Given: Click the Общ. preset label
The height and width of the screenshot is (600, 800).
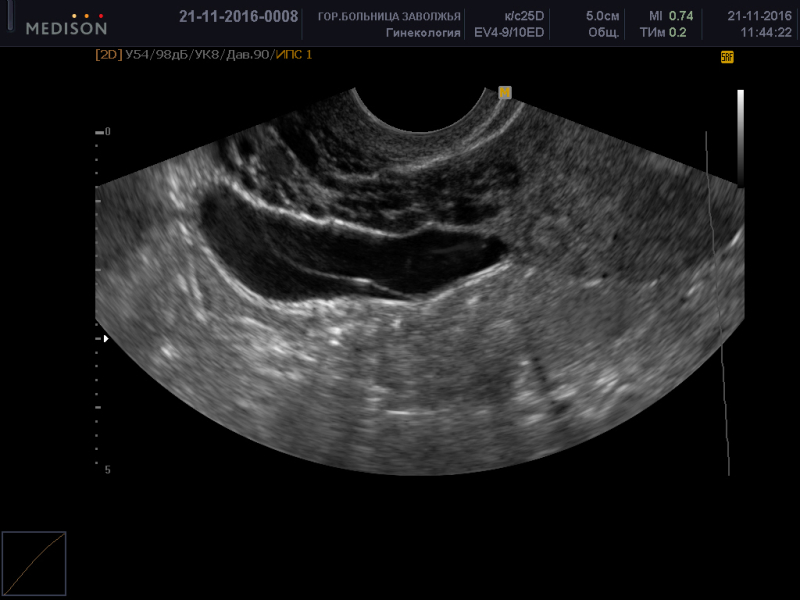Looking at the screenshot, I should coord(604,33).
